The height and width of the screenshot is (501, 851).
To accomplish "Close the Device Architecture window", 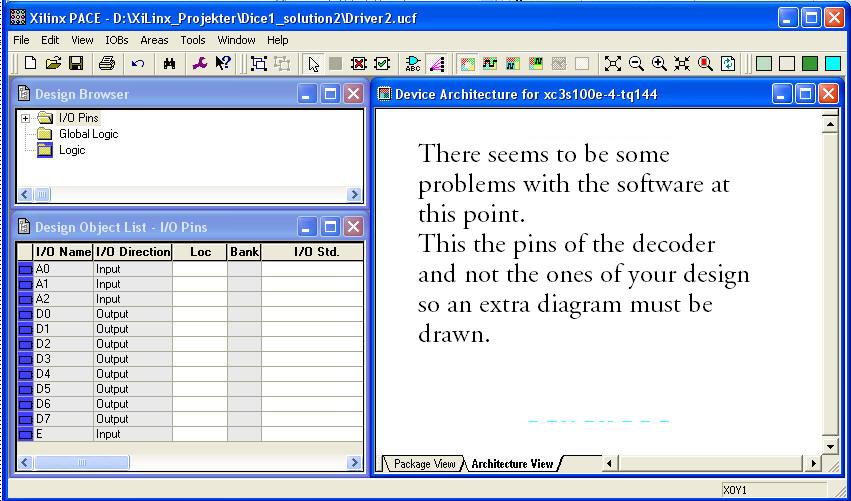I will pos(828,94).
